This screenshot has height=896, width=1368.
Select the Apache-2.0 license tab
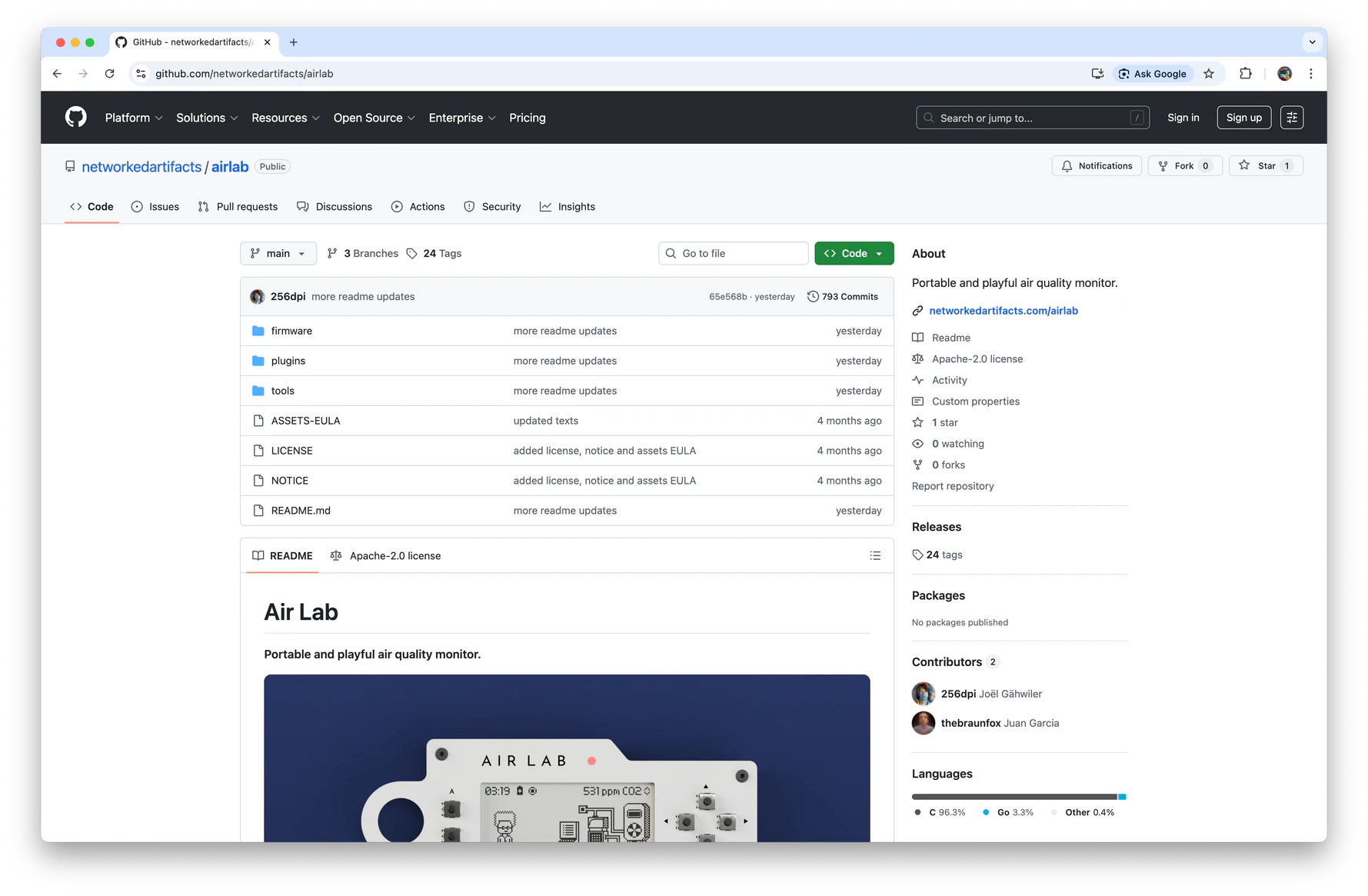point(385,556)
